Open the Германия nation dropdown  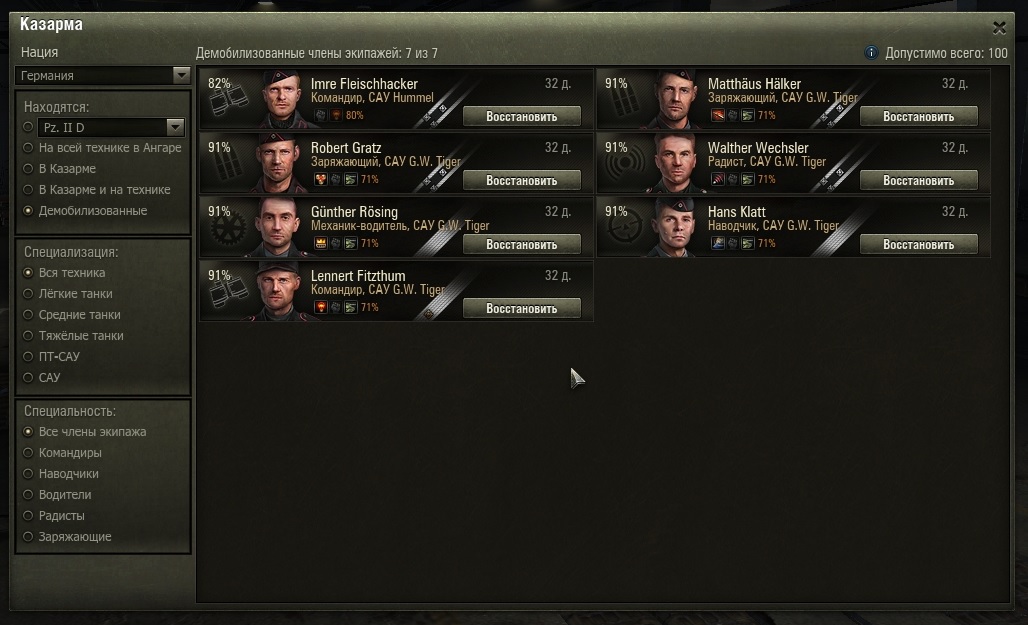[103, 75]
